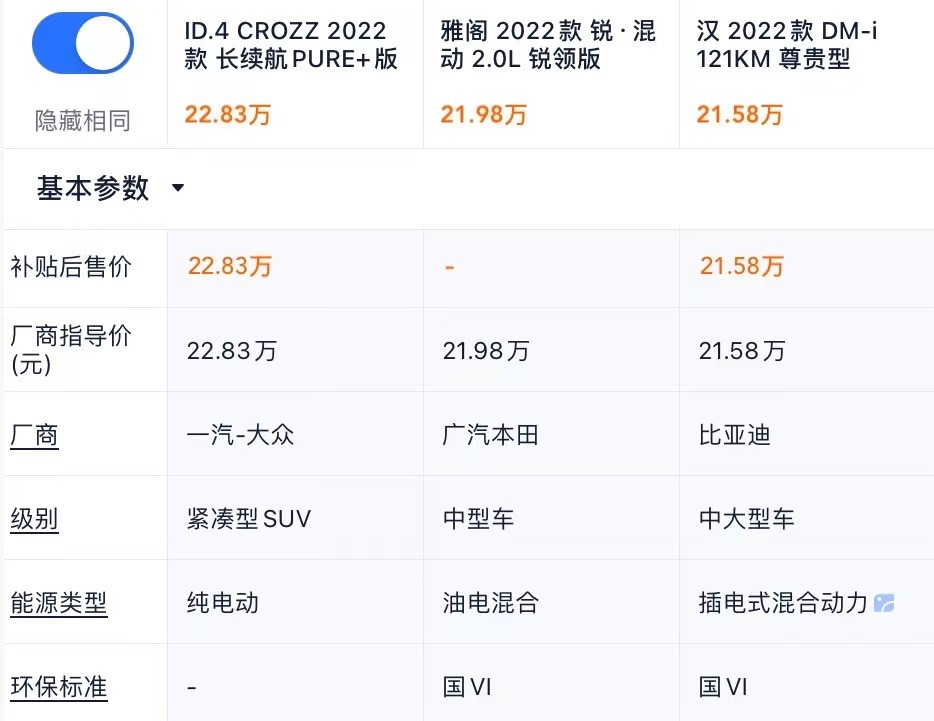Toggle the 隐藏相同 switch off
This screenshot has height=721, width=934.
click(83, 44)
